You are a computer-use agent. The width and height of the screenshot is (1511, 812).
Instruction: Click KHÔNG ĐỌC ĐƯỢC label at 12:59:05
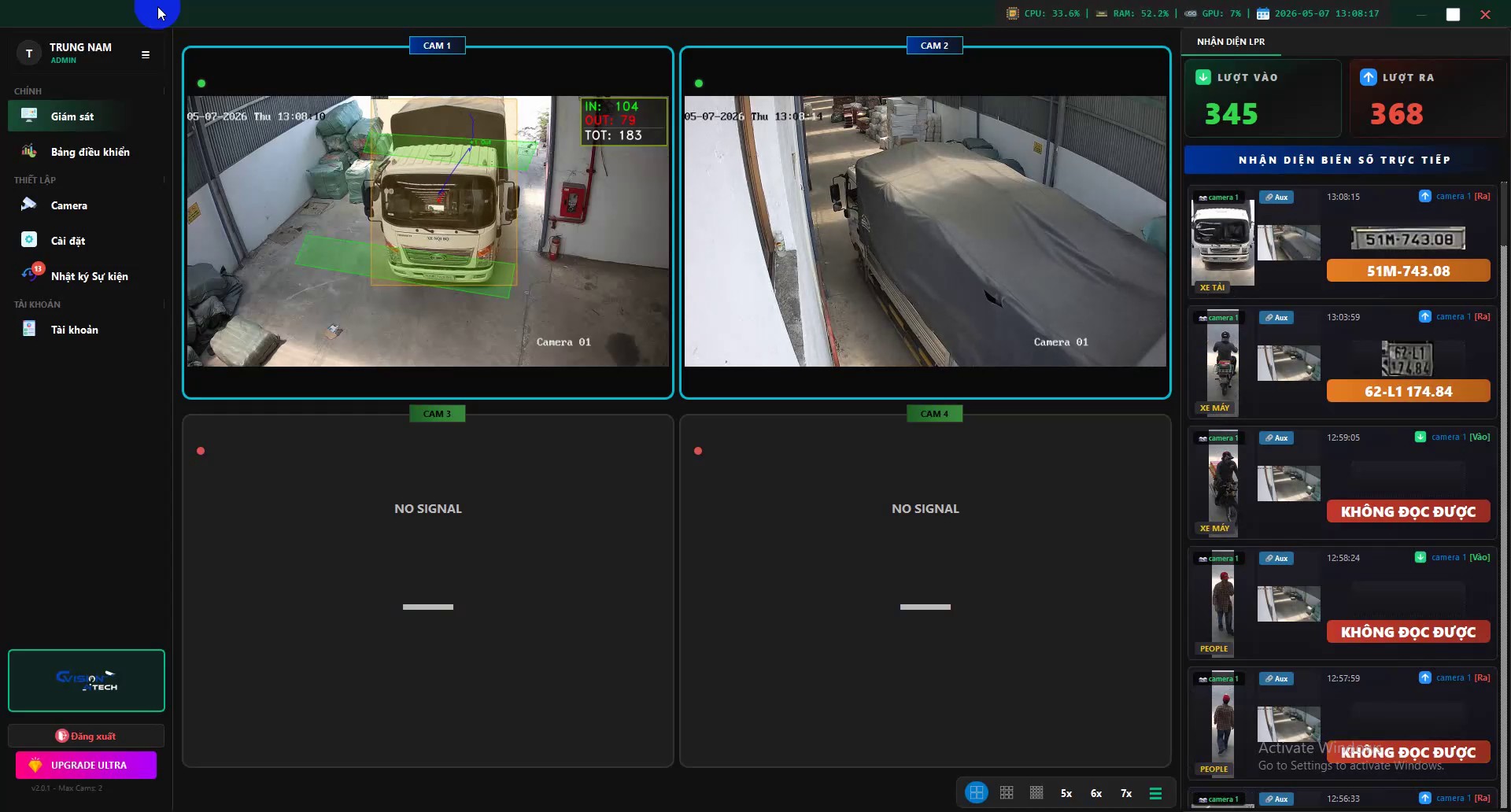point(1408,511)
